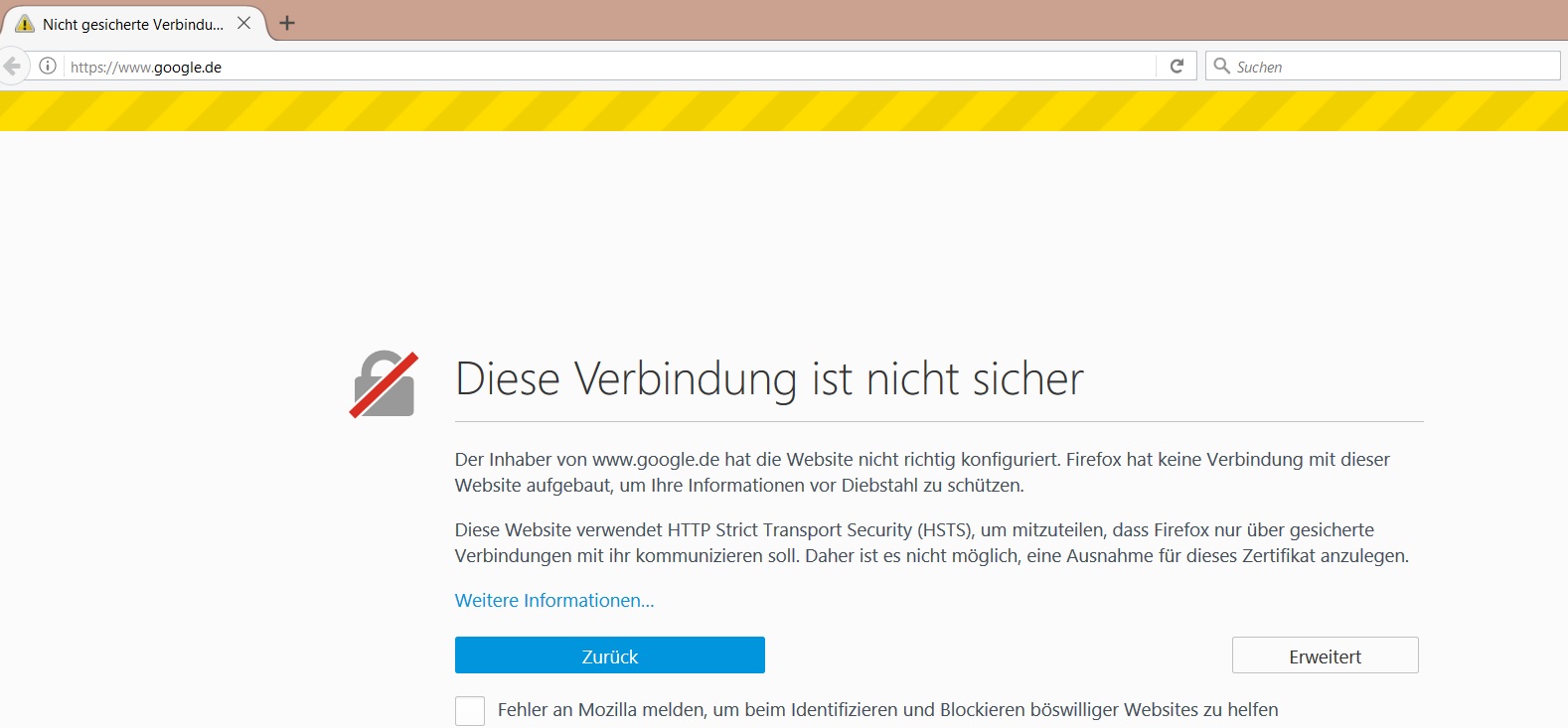Screen dimensions: 1568x728
Task: Click the HSTS explanation paragraph
Action: [932, 543]
